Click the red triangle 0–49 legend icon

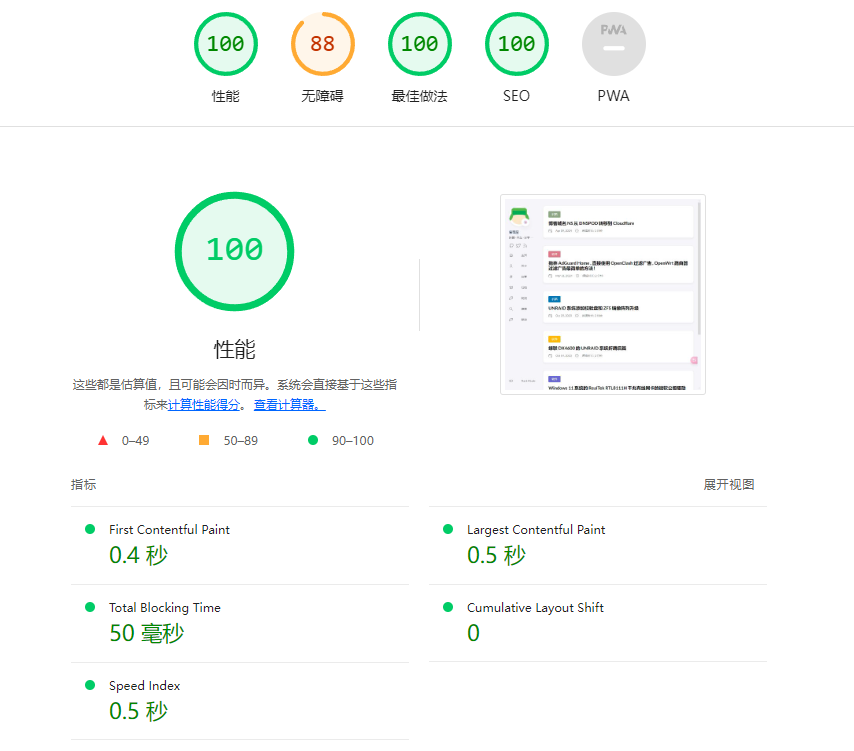[x=103, y=440]
